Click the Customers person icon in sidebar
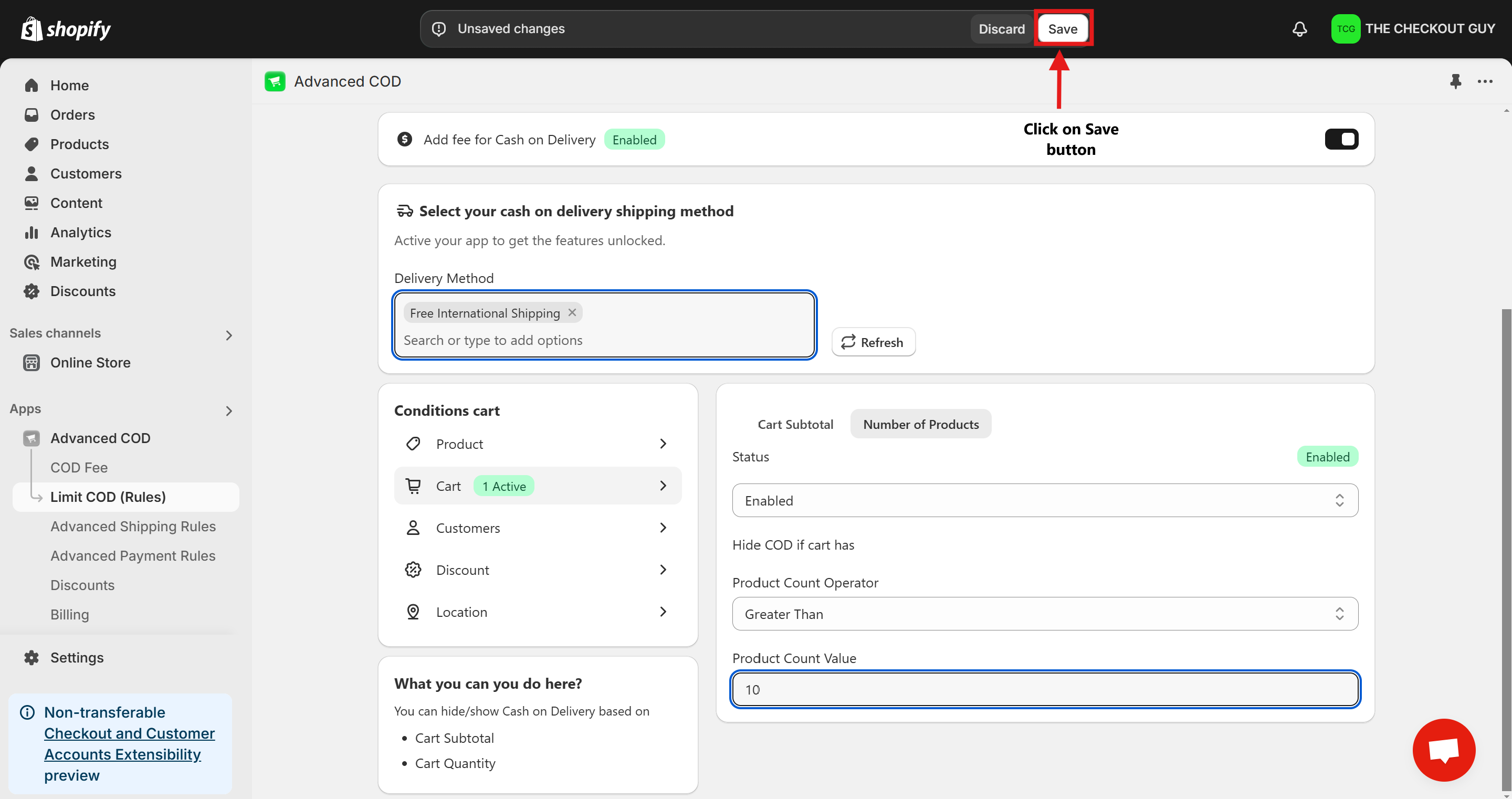 pos(31,173)
